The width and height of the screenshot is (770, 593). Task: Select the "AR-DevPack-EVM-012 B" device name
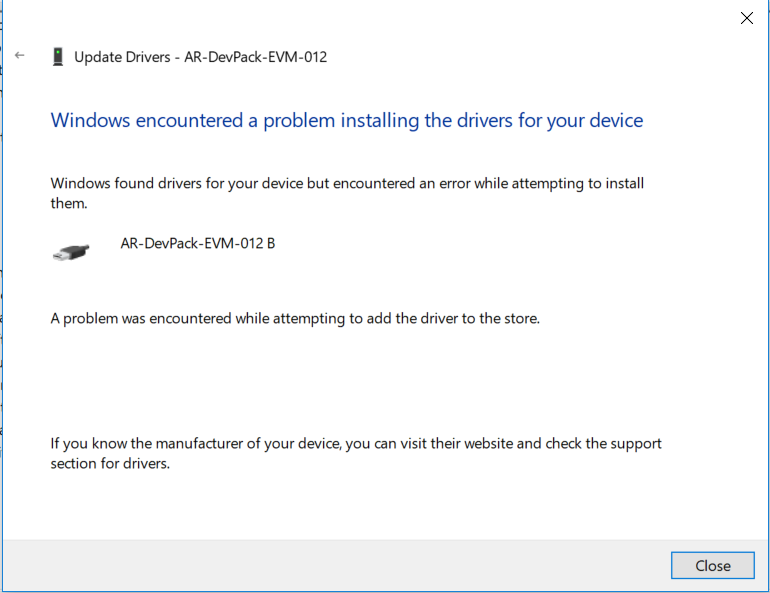[197, 243]
